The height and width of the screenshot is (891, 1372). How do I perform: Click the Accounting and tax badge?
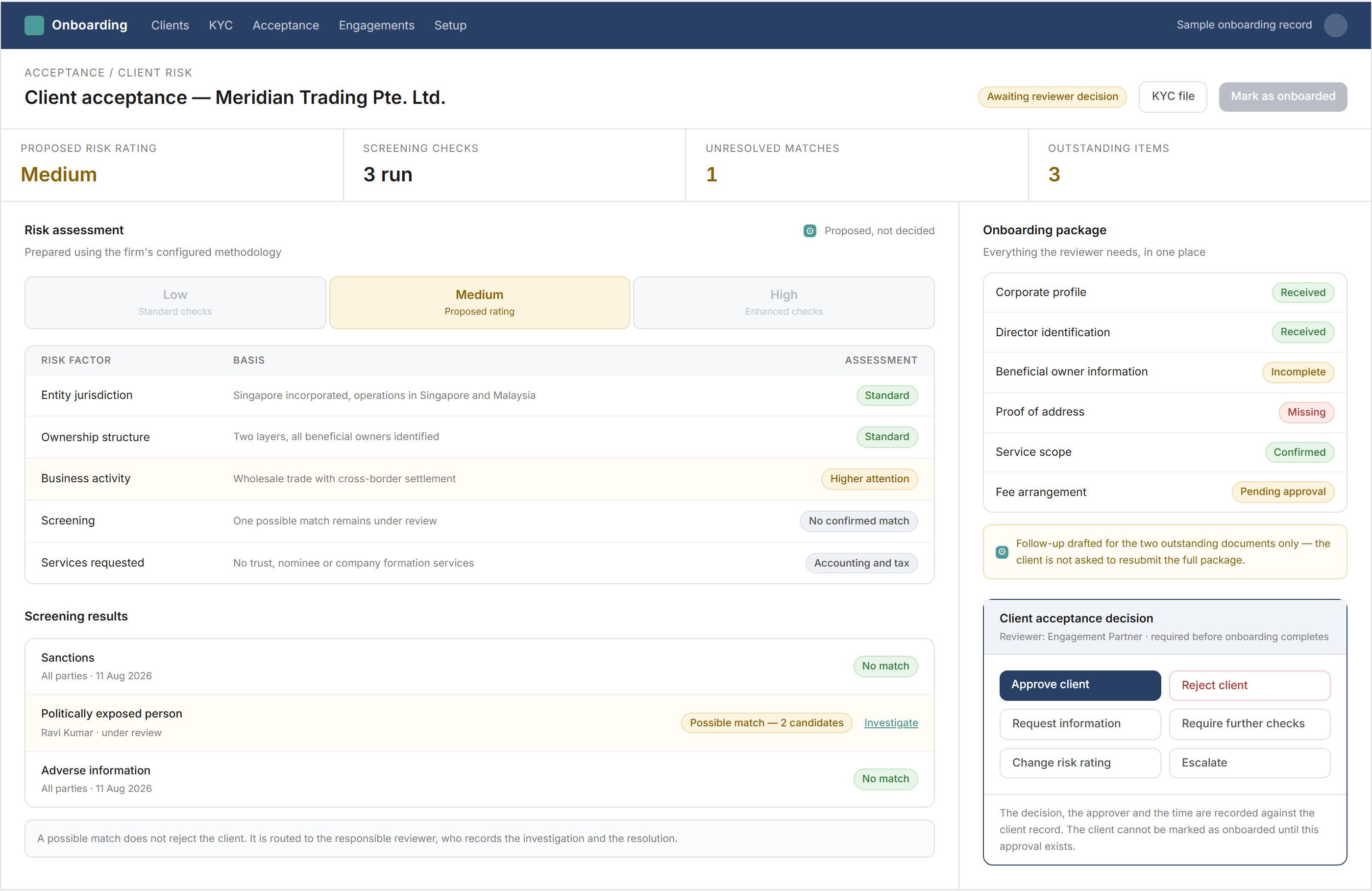coord(861,563)
